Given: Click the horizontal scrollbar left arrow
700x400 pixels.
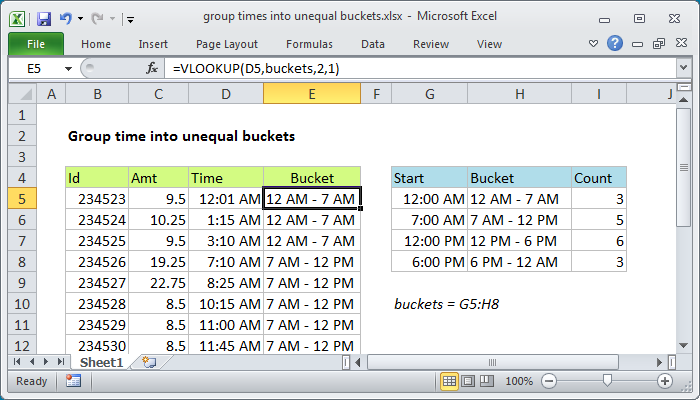Looking at the screenshot, I should (x=358, y=362).
